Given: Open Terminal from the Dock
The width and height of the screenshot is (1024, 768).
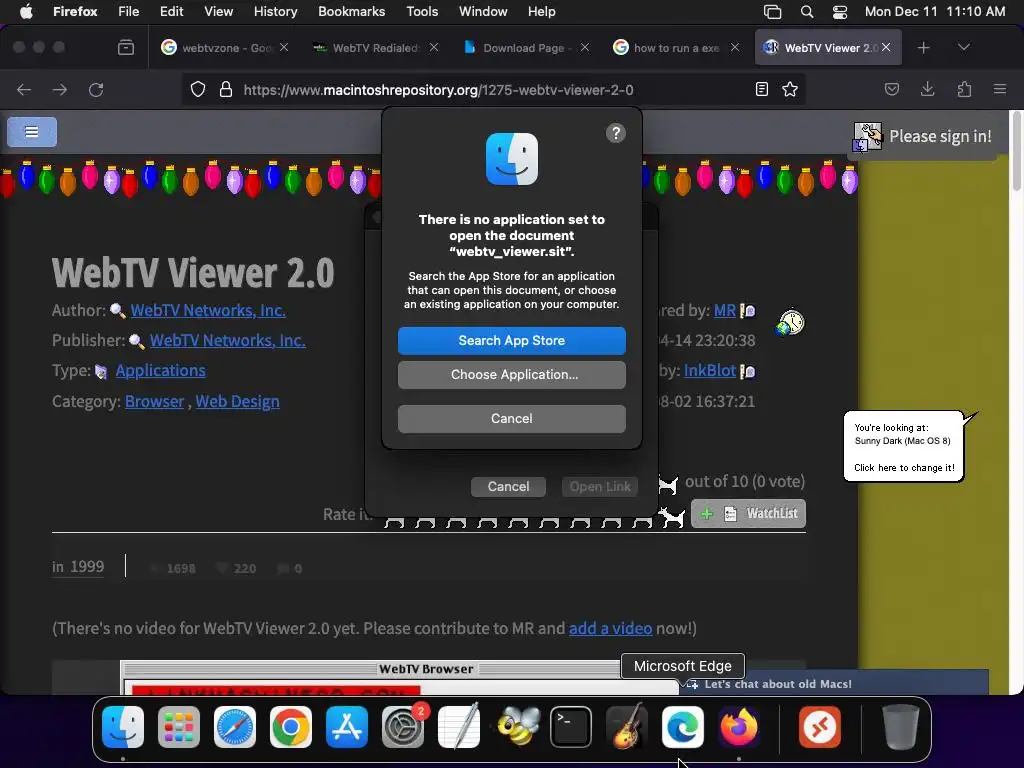Looking at the screenshot, I should click(x=571, y=727).
